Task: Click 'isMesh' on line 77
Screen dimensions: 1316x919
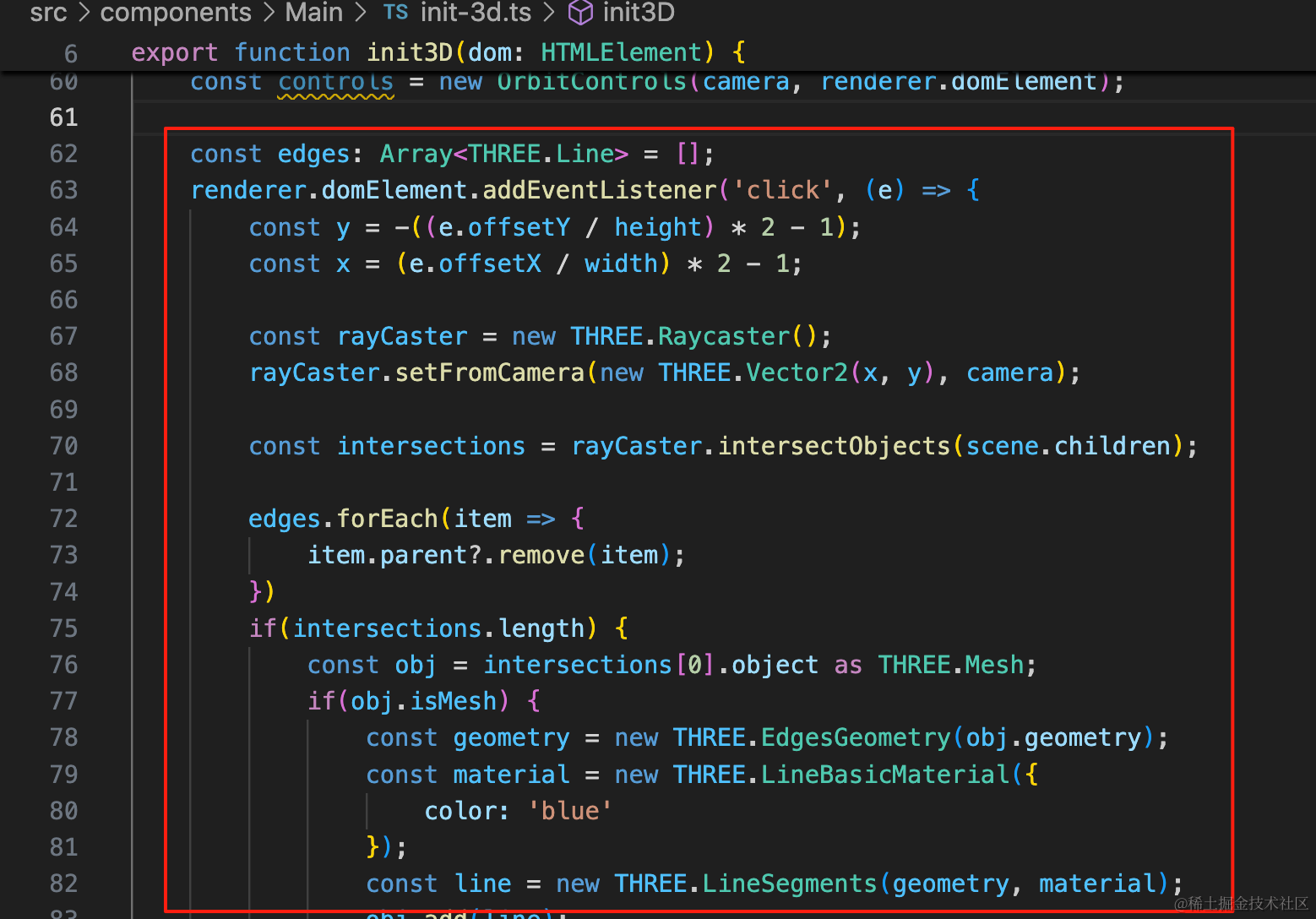Action: tap(453, 701)
